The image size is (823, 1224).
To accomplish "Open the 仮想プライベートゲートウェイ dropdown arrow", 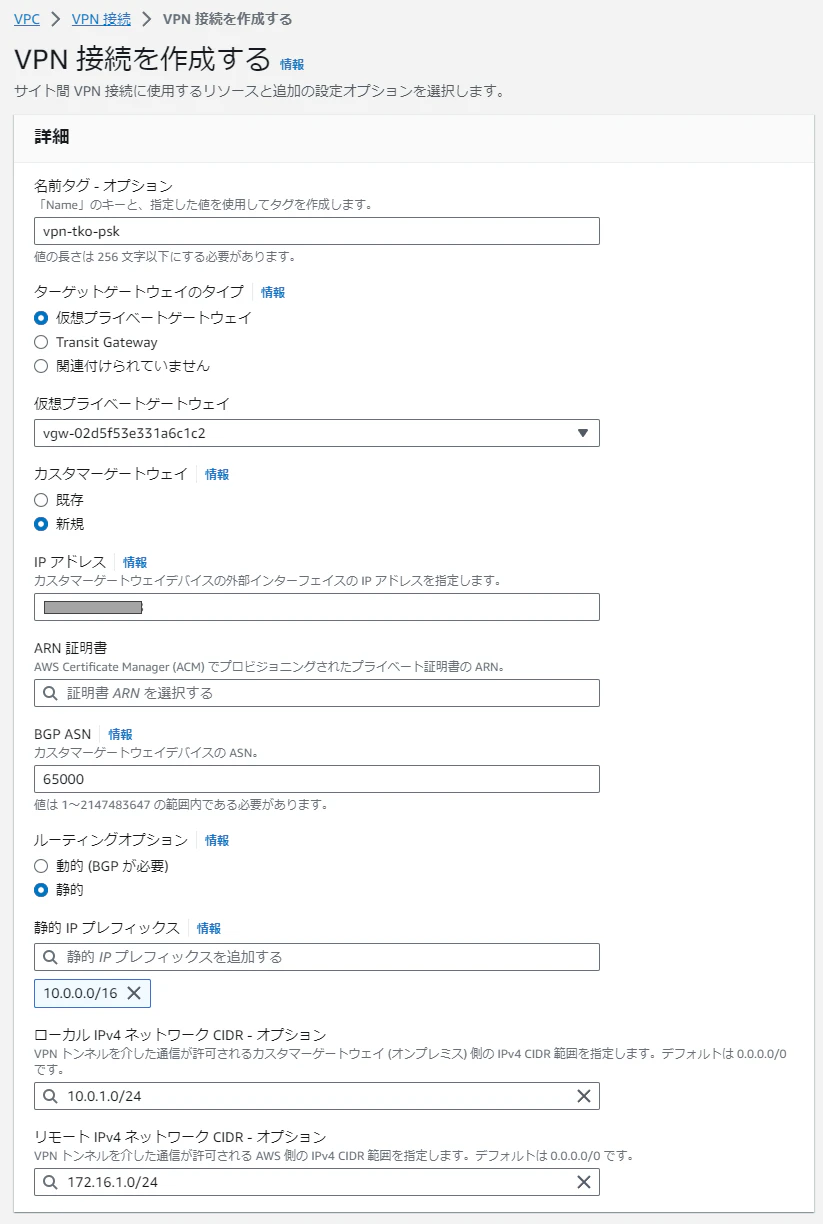I will click(583, 433).
